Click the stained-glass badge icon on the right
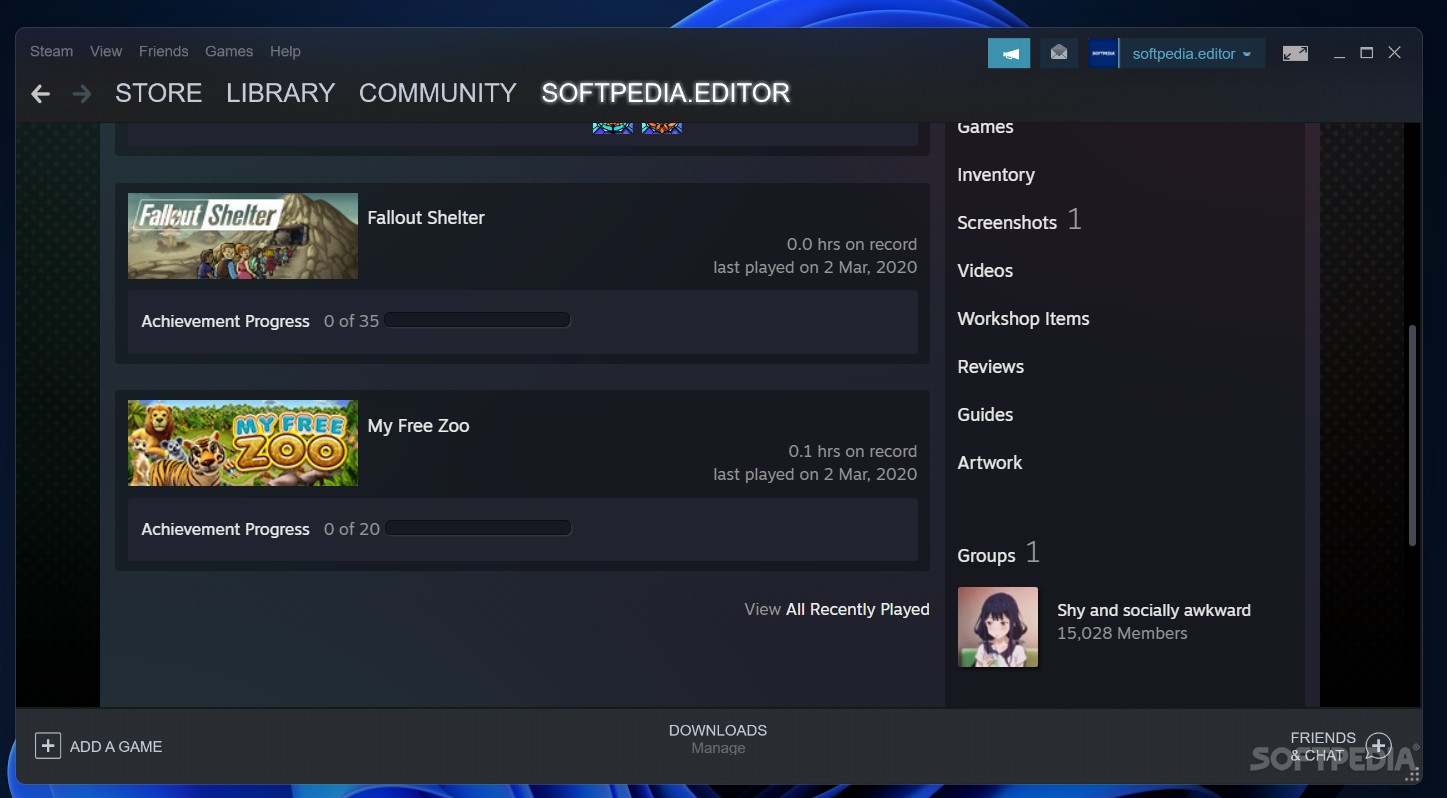Screen dimensions: 1447x798 pos(662,128)
